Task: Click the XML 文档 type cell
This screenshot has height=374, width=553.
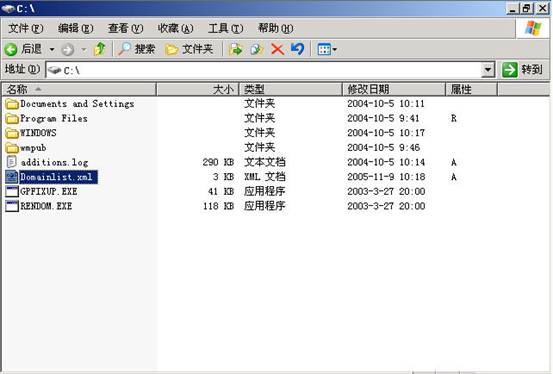Action: pos(265,177)
